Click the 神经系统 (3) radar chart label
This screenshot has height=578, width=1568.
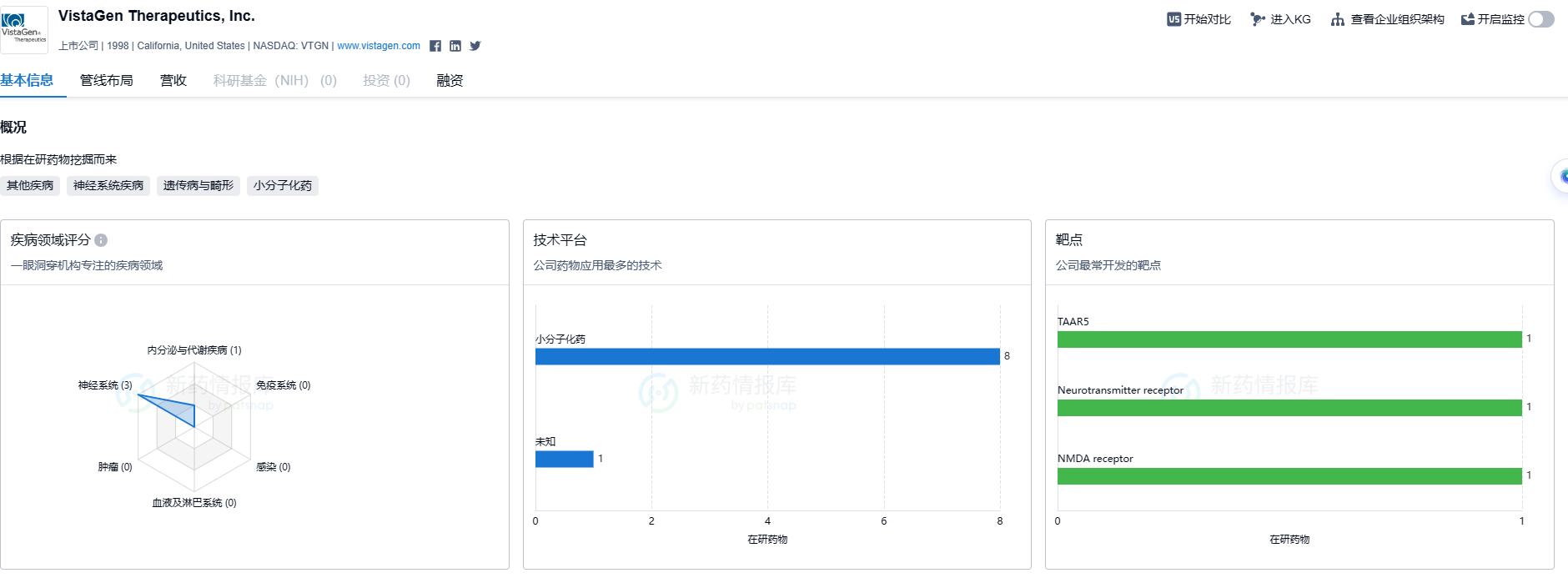[105, 385]
